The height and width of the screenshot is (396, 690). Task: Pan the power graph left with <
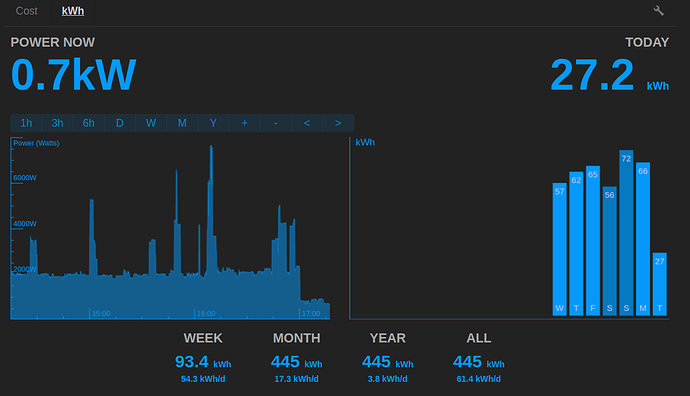[307, 123]
